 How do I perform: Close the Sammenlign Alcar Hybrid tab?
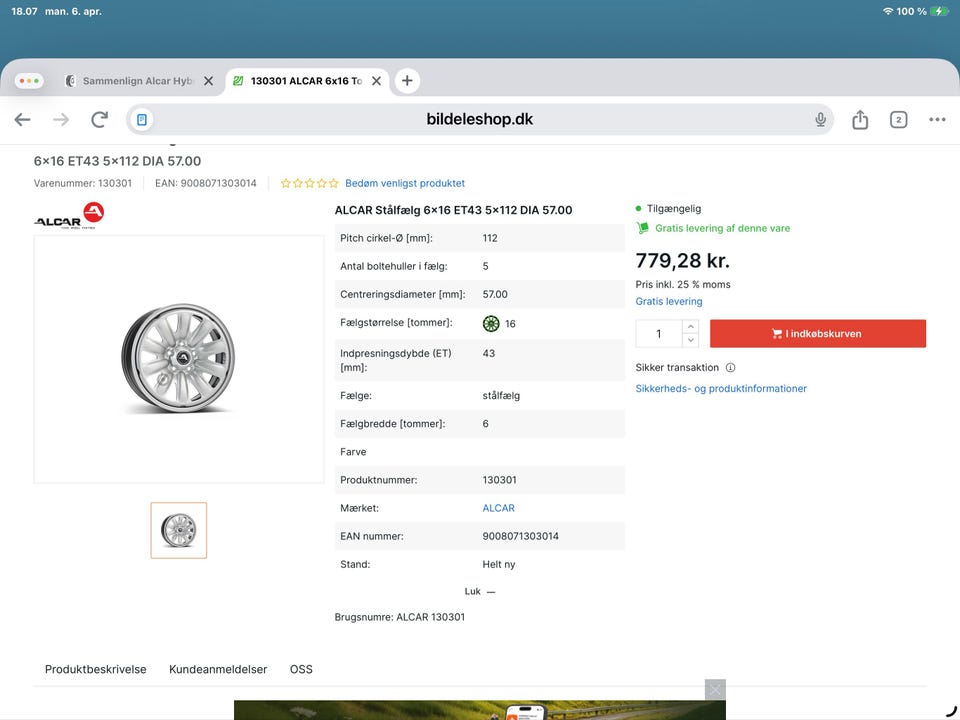(x=208, y=81)
